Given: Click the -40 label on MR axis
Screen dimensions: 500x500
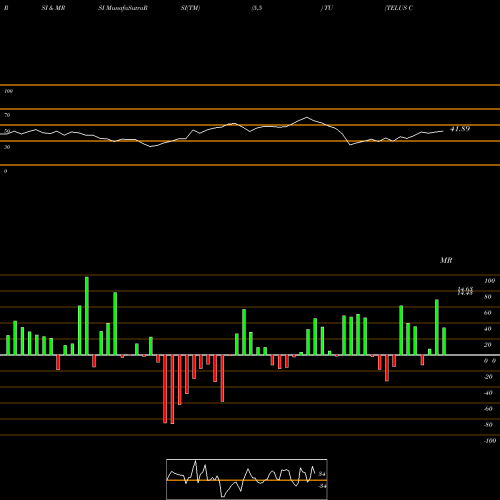Looking at the screenshot, I should pos(488,393).
